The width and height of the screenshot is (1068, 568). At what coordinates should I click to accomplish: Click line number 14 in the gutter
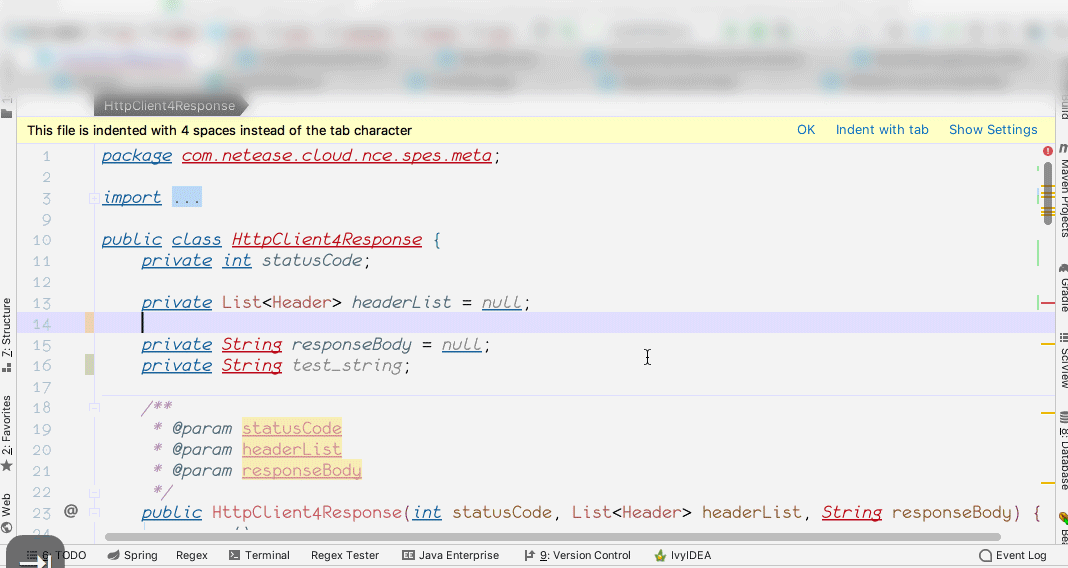click(x=42, y=324)
